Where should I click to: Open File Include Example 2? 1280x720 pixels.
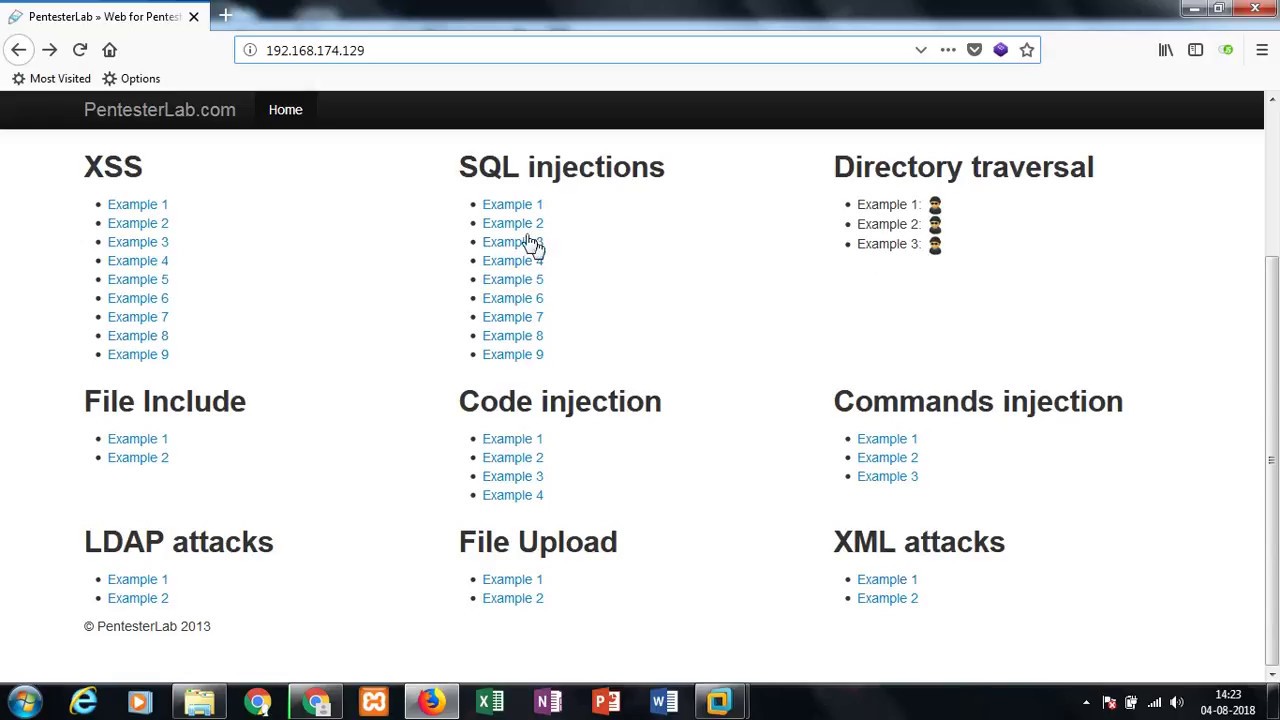pyautogui.click(x=138, y=458)
